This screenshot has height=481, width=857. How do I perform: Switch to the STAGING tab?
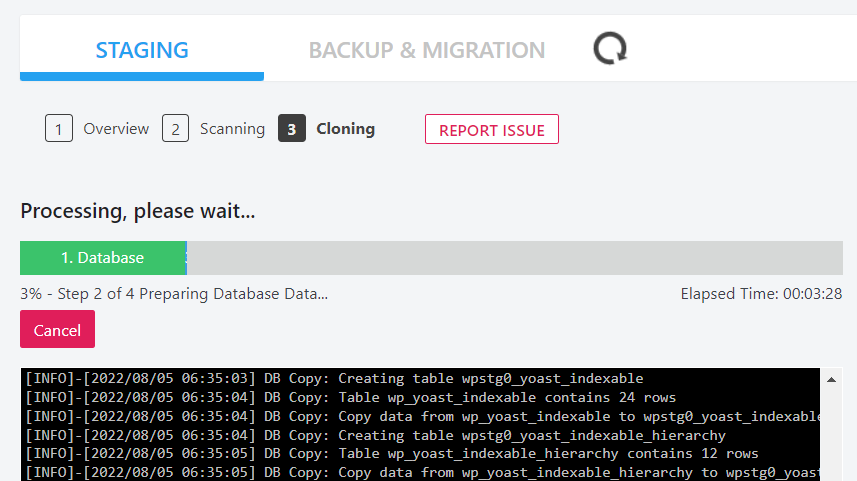(x=142, y=50)
